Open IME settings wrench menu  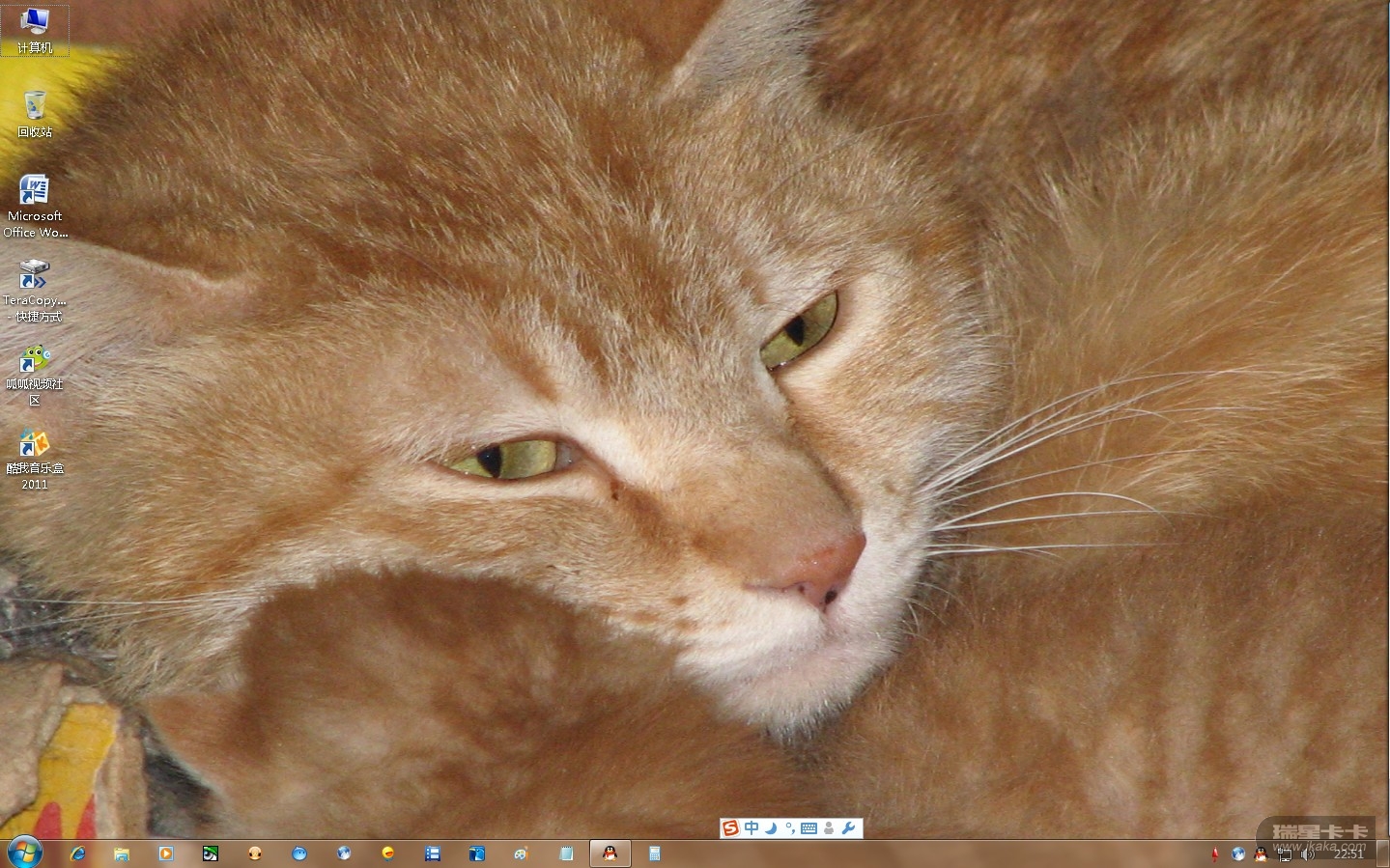[x=849, y=828]
